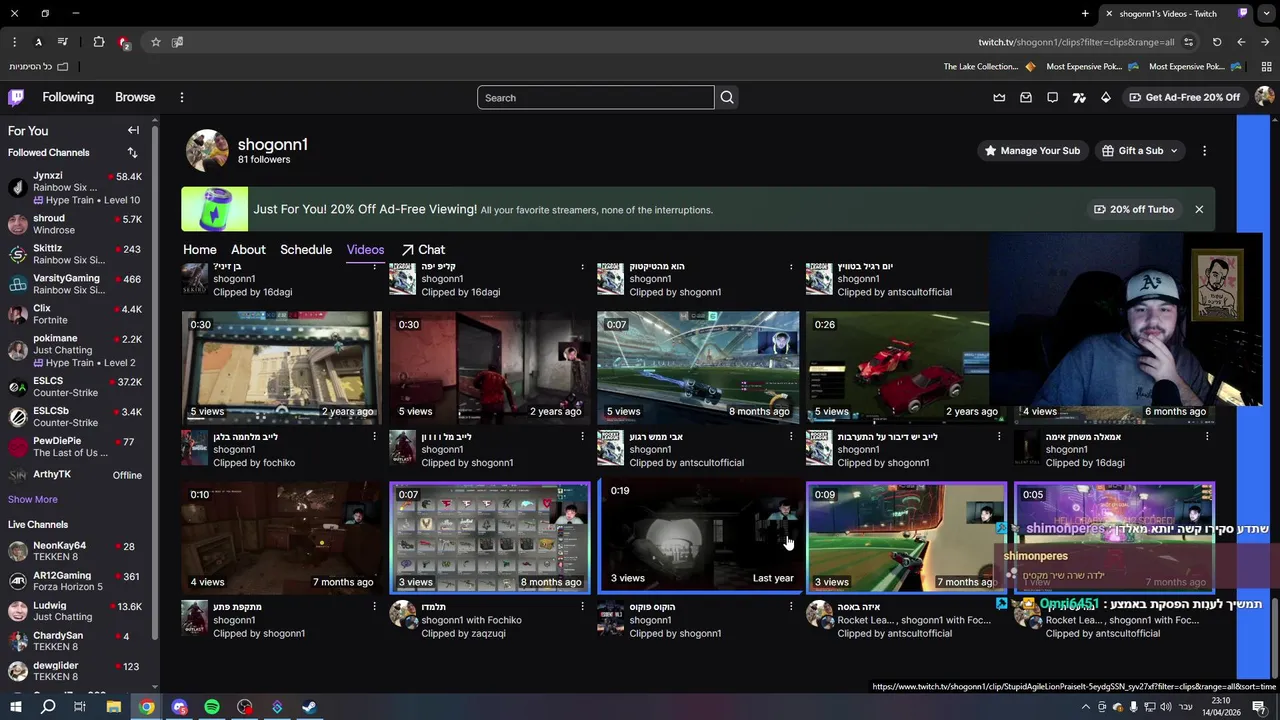The image size is (1280, 720).
Task: Open the Get Bits diamond icon
Action: click(x=1106, y=97)
